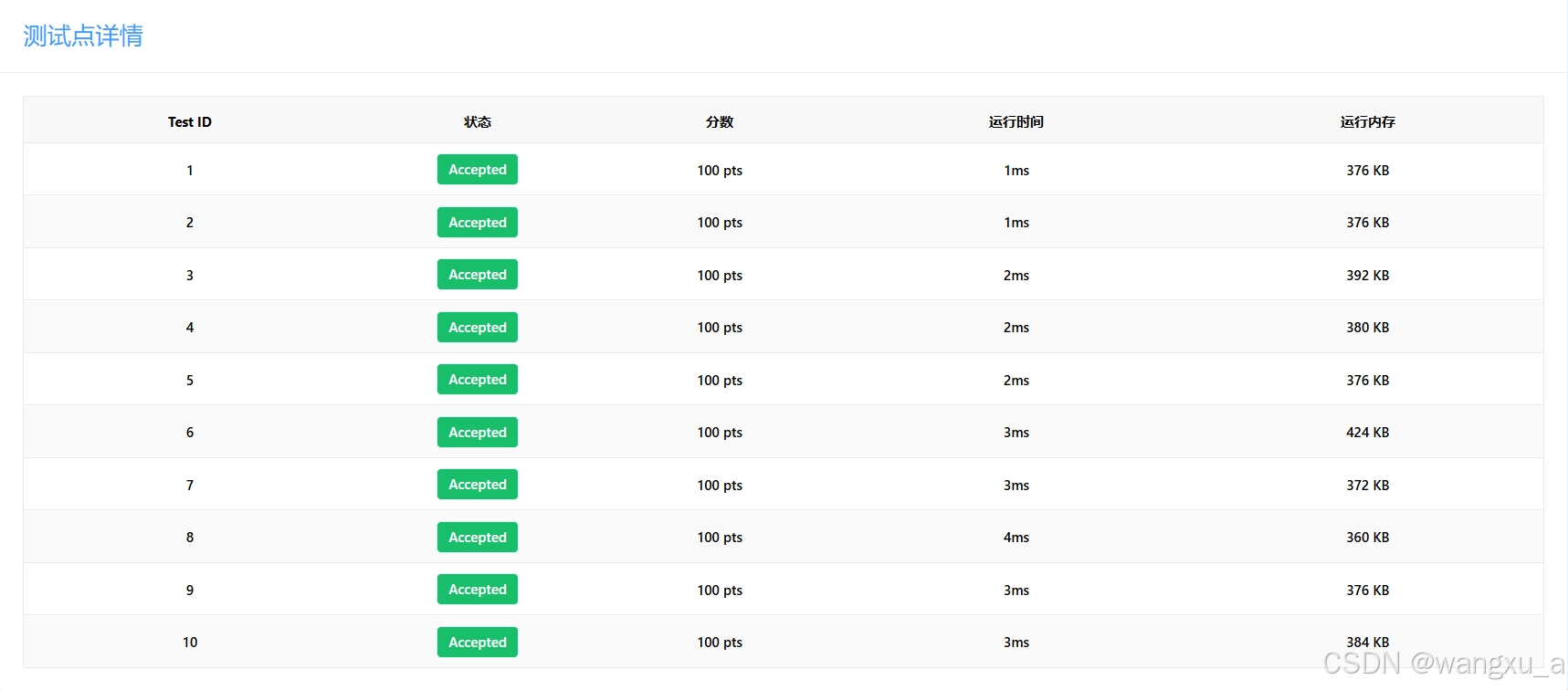This screenshot has width=1568, height=690.
Task: Click 100 pts score in test 7 row
Action: coord(720,486)
